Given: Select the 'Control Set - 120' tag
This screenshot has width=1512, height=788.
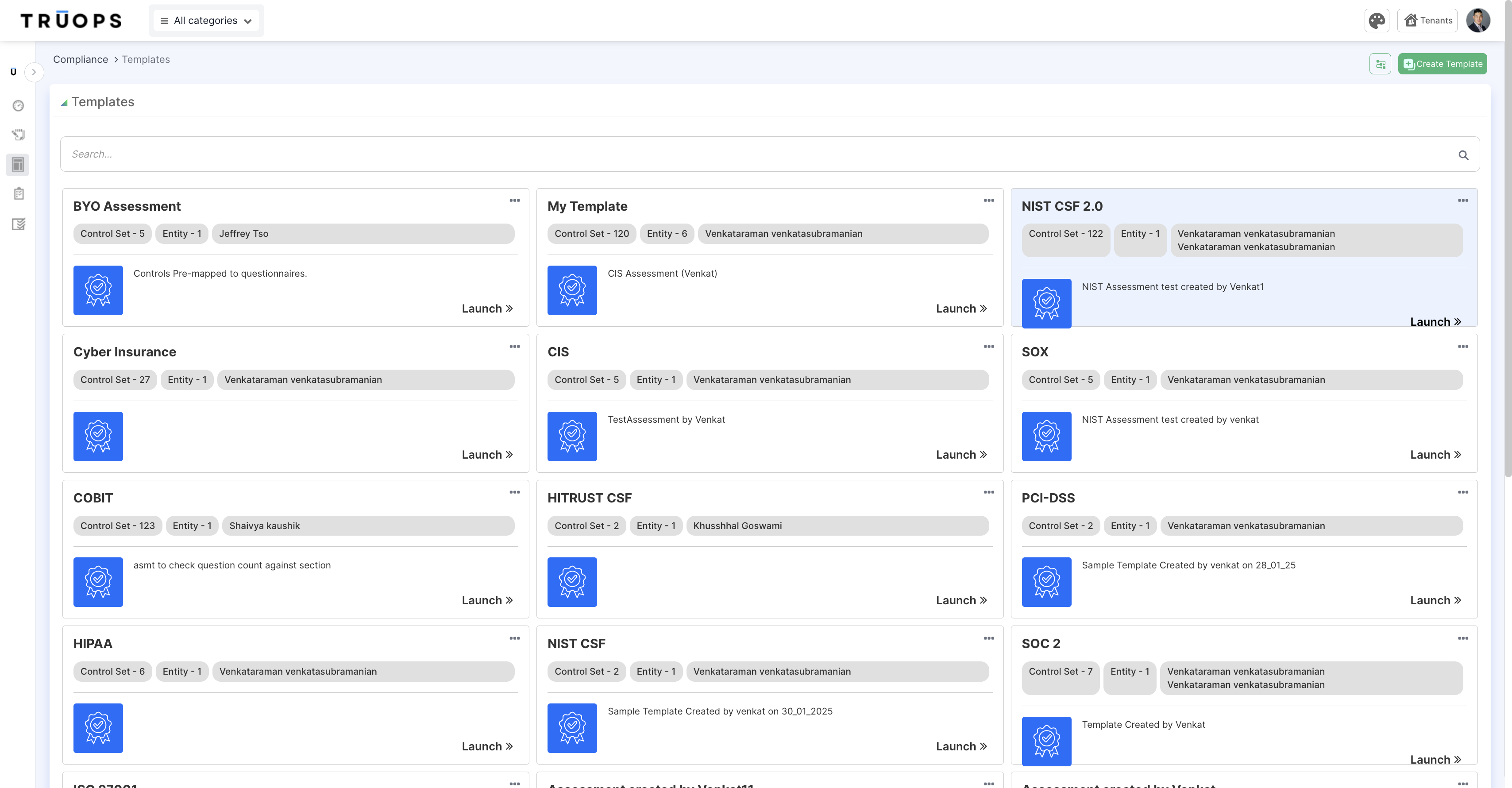Looking at the screenshot, I should [592, 234].
